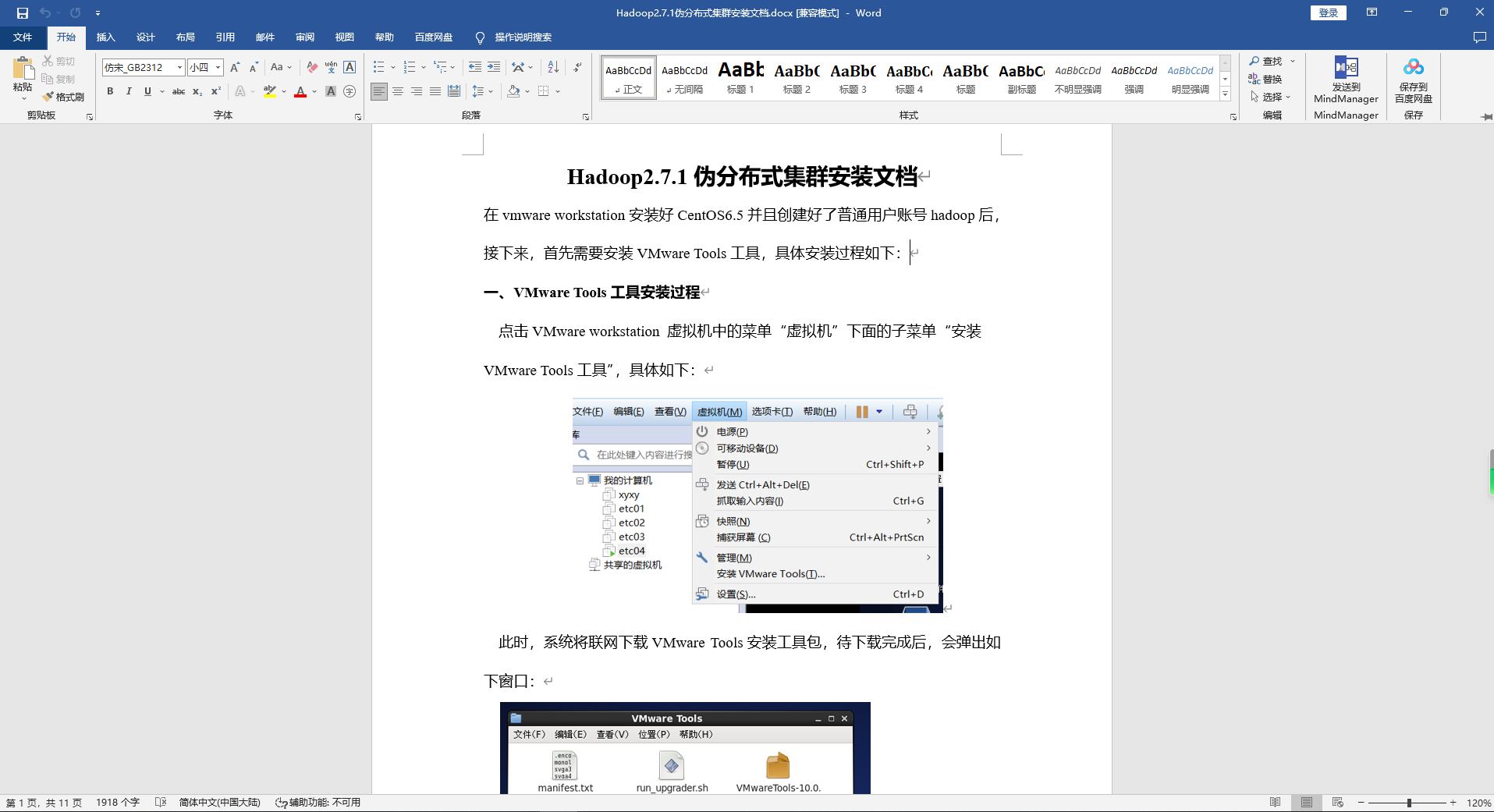Apply the 无间隔 style

point(684,78)
